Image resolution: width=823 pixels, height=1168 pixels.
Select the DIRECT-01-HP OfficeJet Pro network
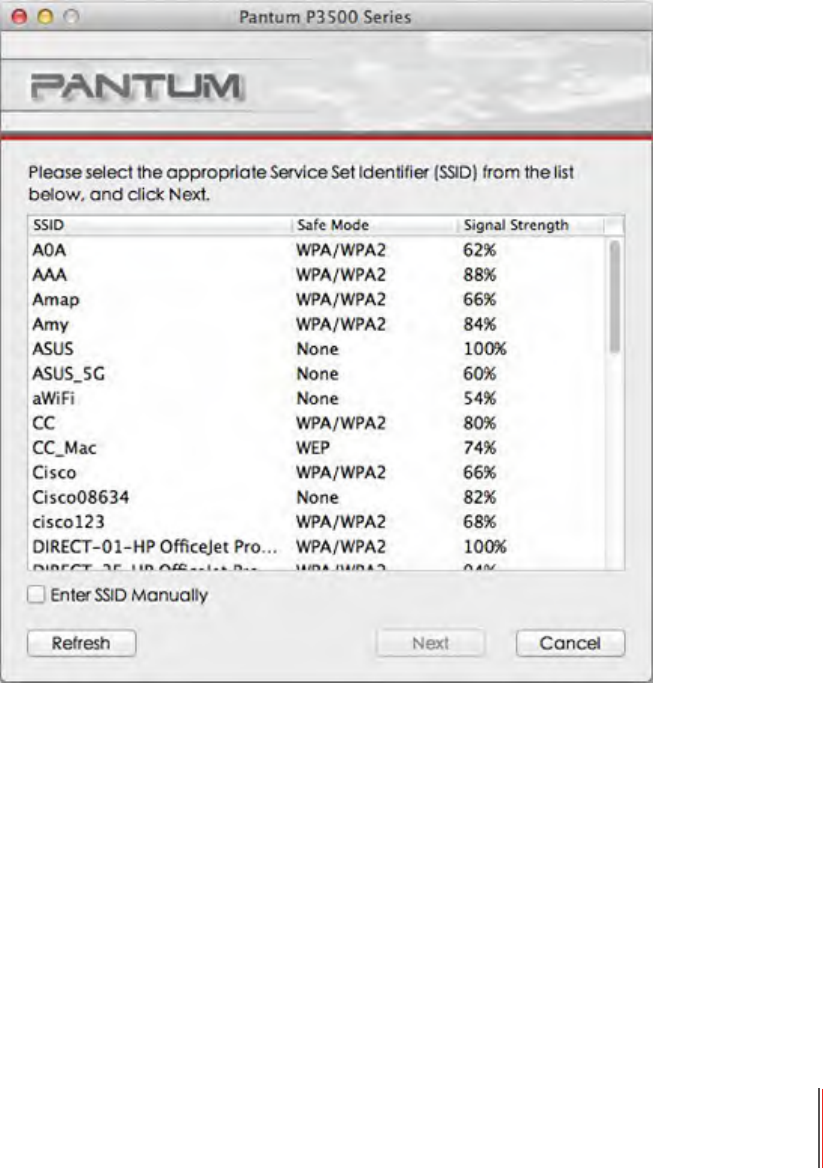coord(317,546)
